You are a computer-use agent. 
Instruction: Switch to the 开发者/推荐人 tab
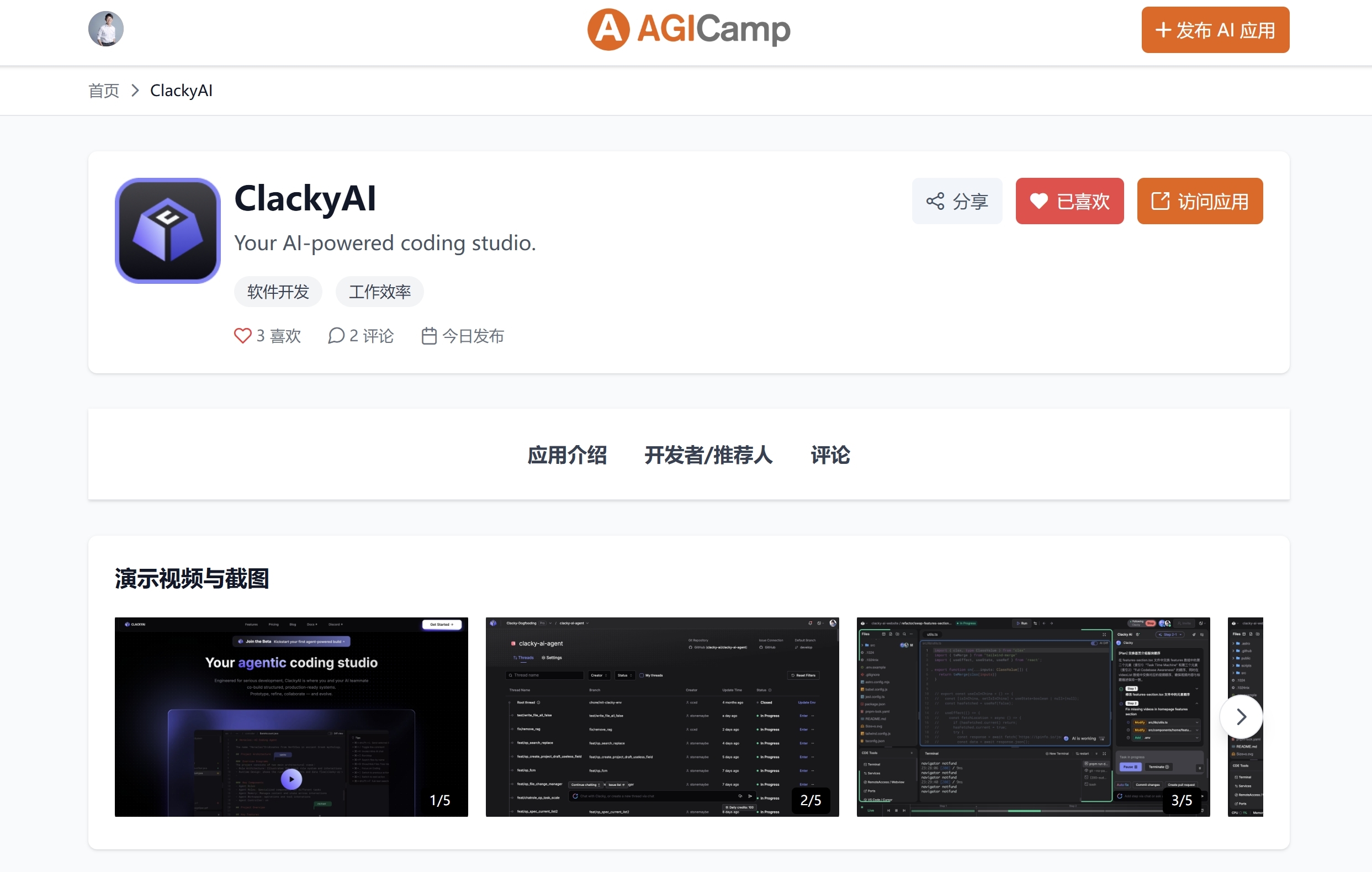[x=708, y=455]
